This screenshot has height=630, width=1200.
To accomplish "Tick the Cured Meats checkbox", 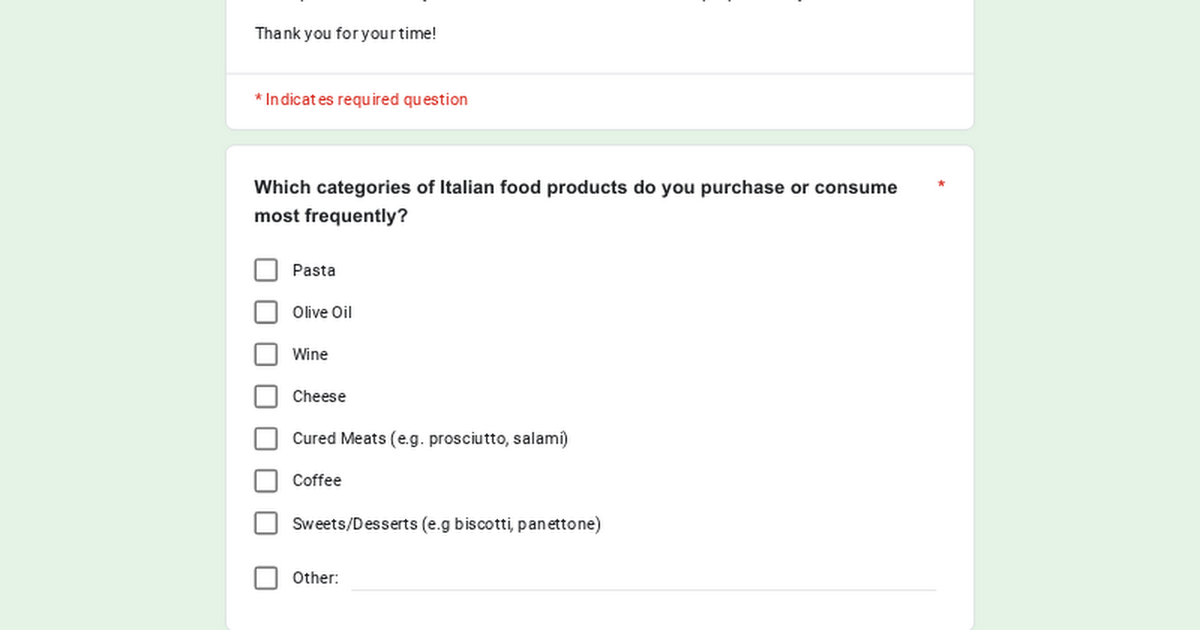I will (266, 439).
